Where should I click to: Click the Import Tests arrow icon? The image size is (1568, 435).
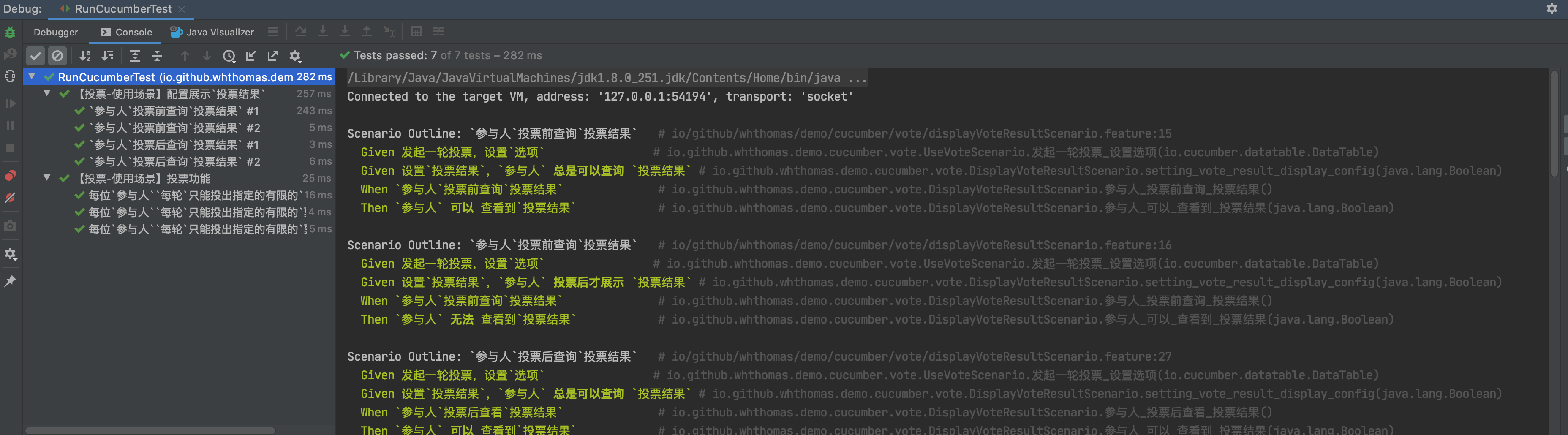click(x=251, y=56)
